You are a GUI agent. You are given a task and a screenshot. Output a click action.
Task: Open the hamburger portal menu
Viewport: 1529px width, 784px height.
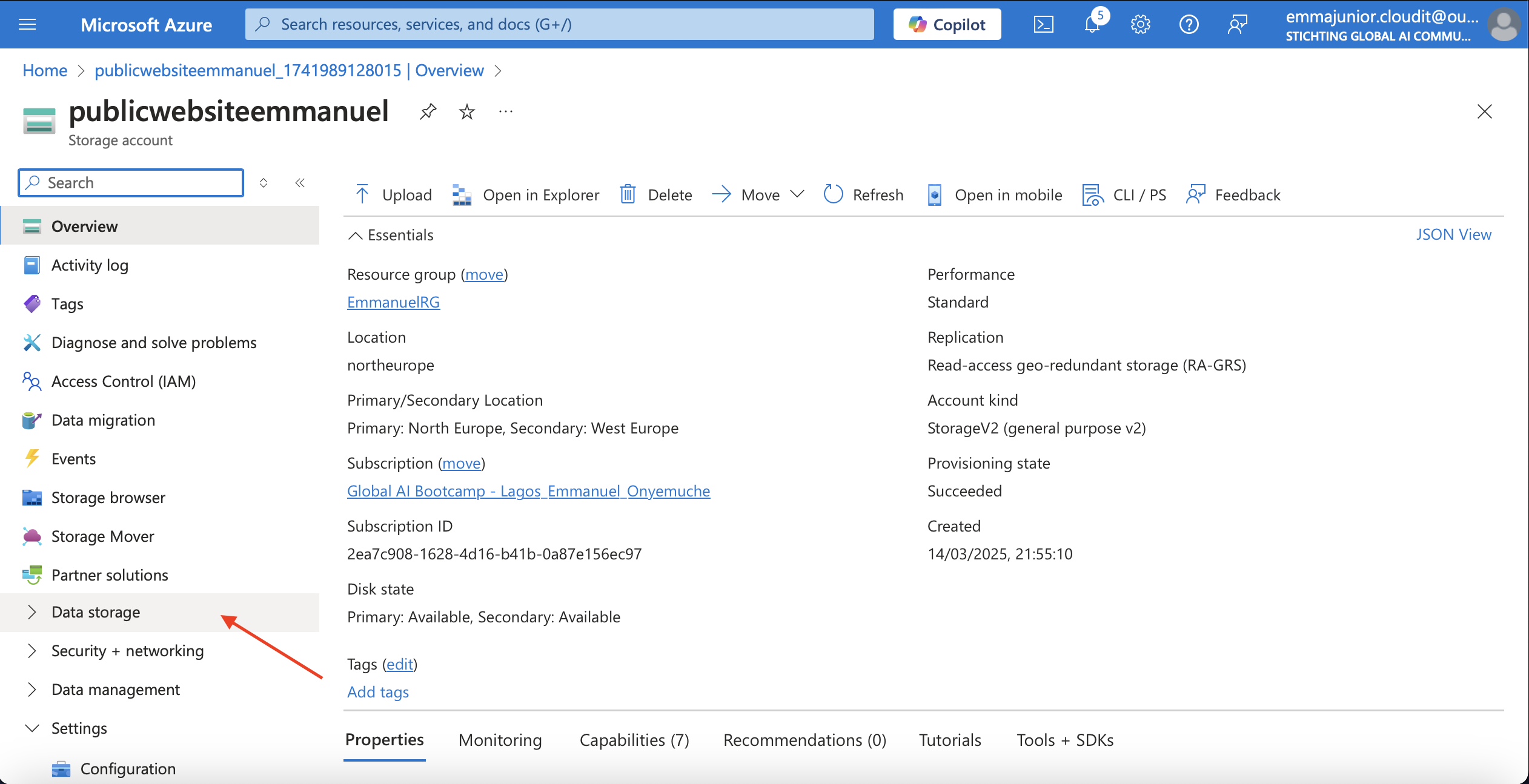(x=27, y=24)
